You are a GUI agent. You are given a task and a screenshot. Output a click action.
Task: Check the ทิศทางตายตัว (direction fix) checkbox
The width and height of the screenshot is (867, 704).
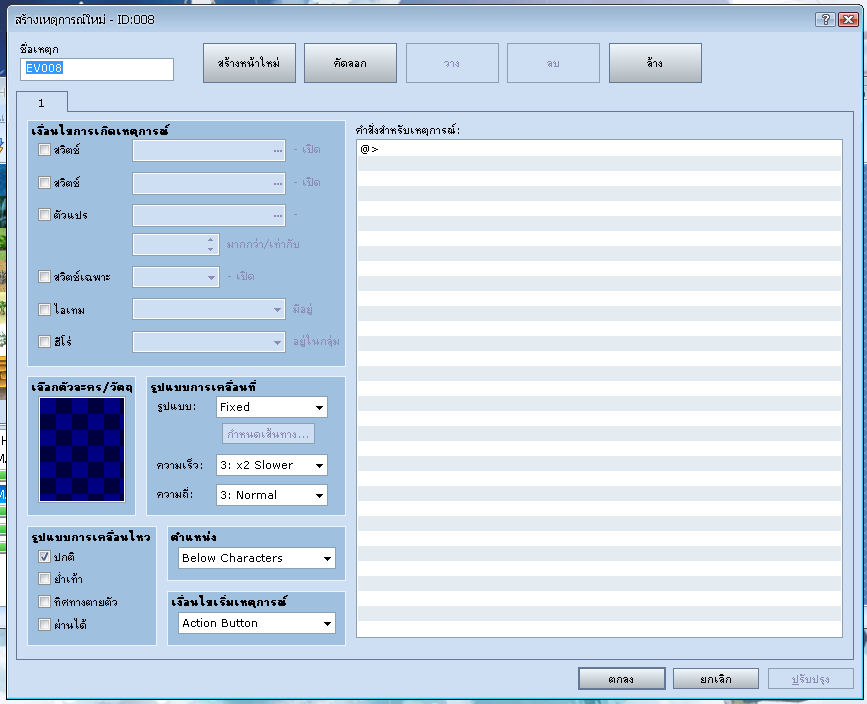[x=44, y=601]
